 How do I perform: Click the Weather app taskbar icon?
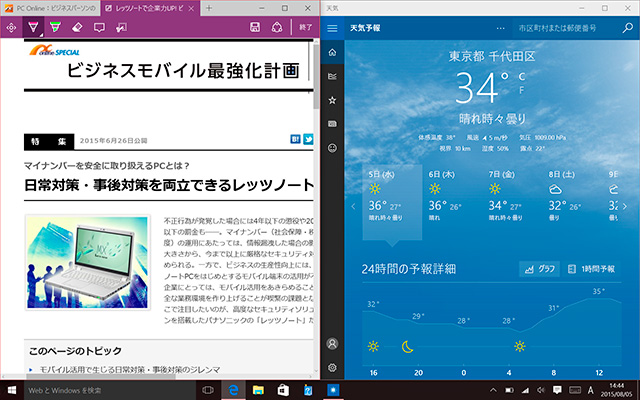pyautogui.click(x=333, y=390)
